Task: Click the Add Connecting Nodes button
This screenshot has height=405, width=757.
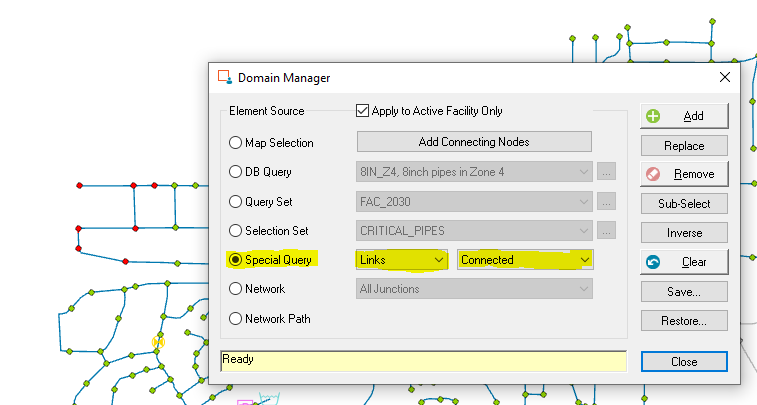Action: (474, 142)
